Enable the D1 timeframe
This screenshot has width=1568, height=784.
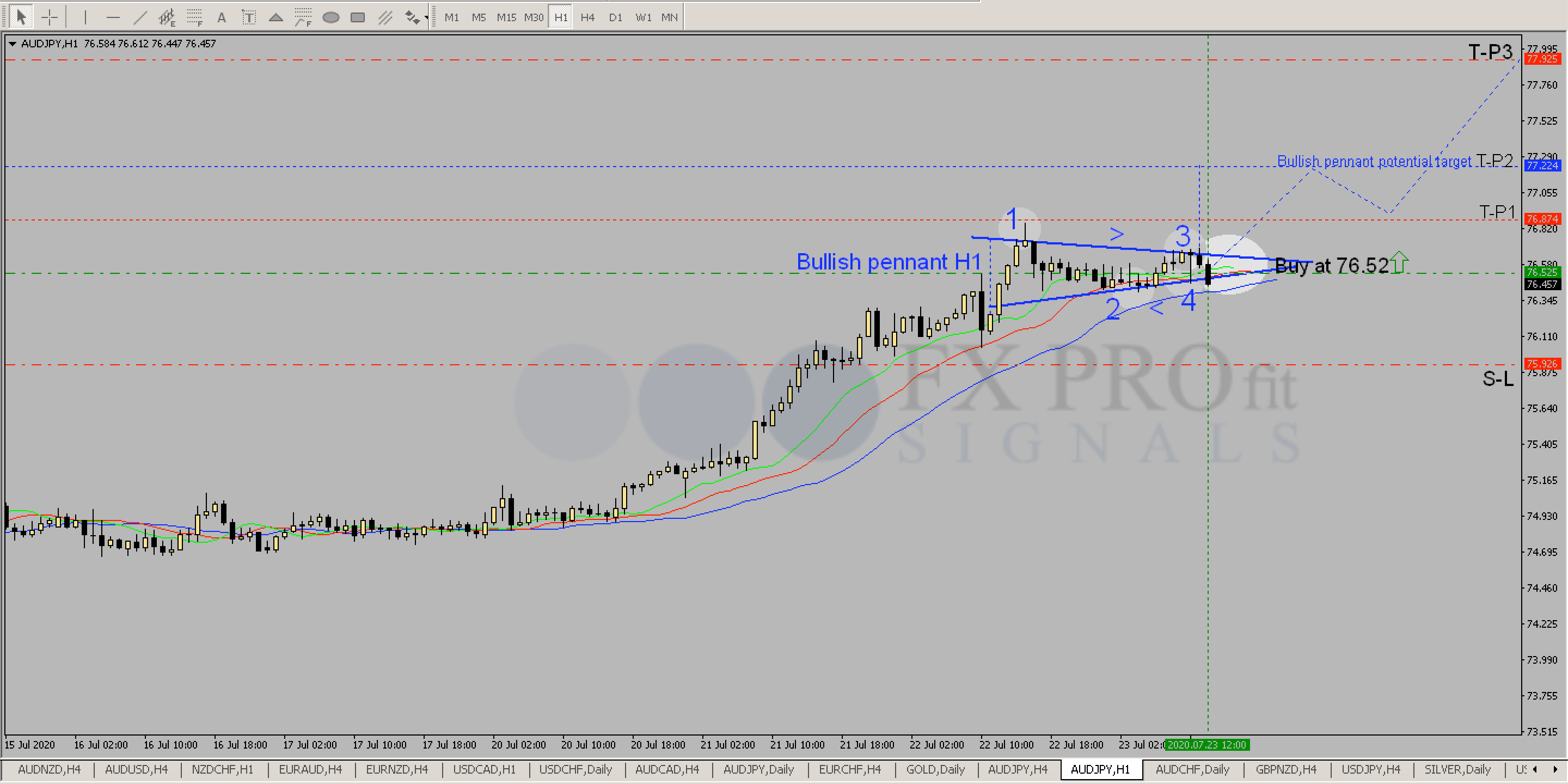pyautogui.click(x=615, y=17)
